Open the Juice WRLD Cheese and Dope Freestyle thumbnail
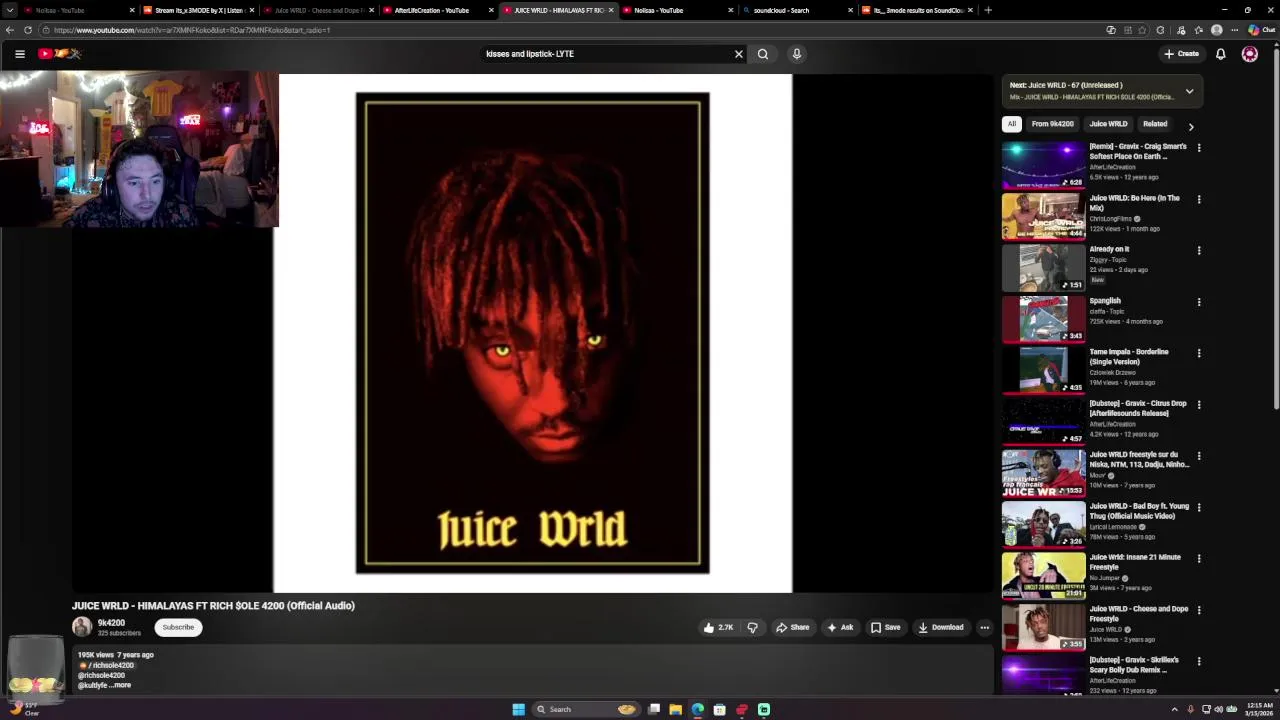 [x=1043, y=627]
